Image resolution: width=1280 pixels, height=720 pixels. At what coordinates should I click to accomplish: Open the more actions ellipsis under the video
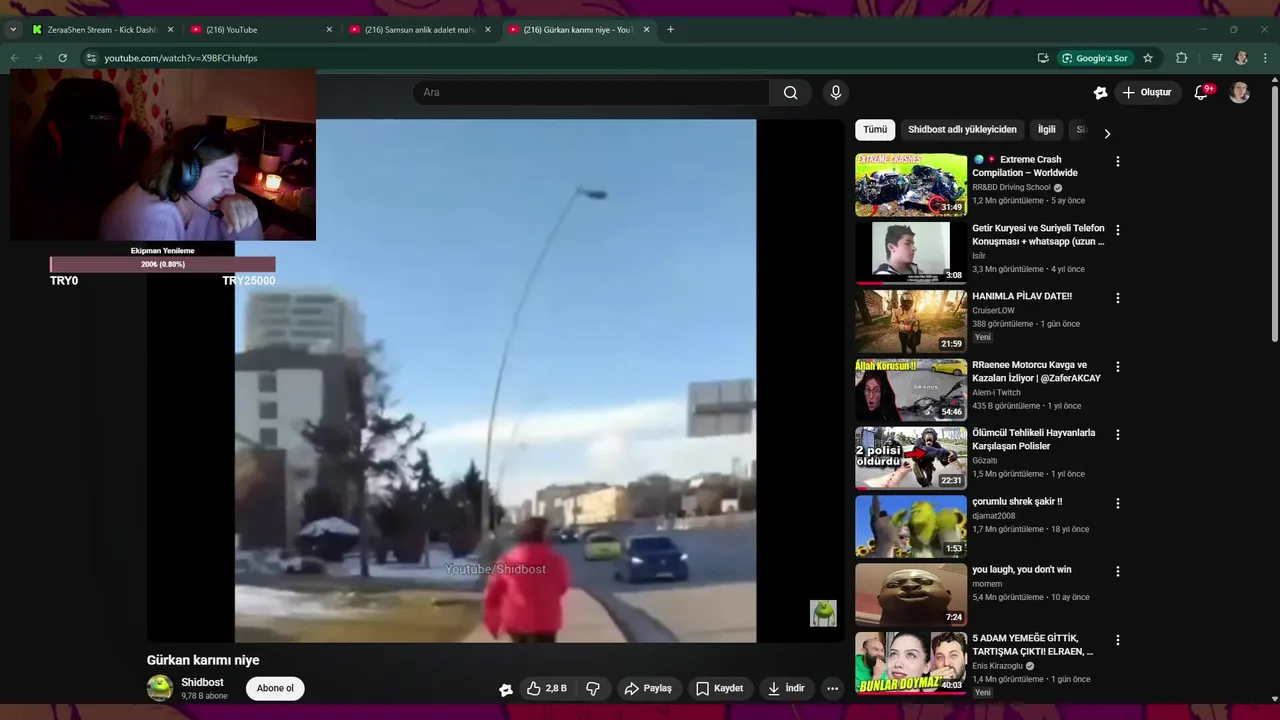click(x=832, y=688)
